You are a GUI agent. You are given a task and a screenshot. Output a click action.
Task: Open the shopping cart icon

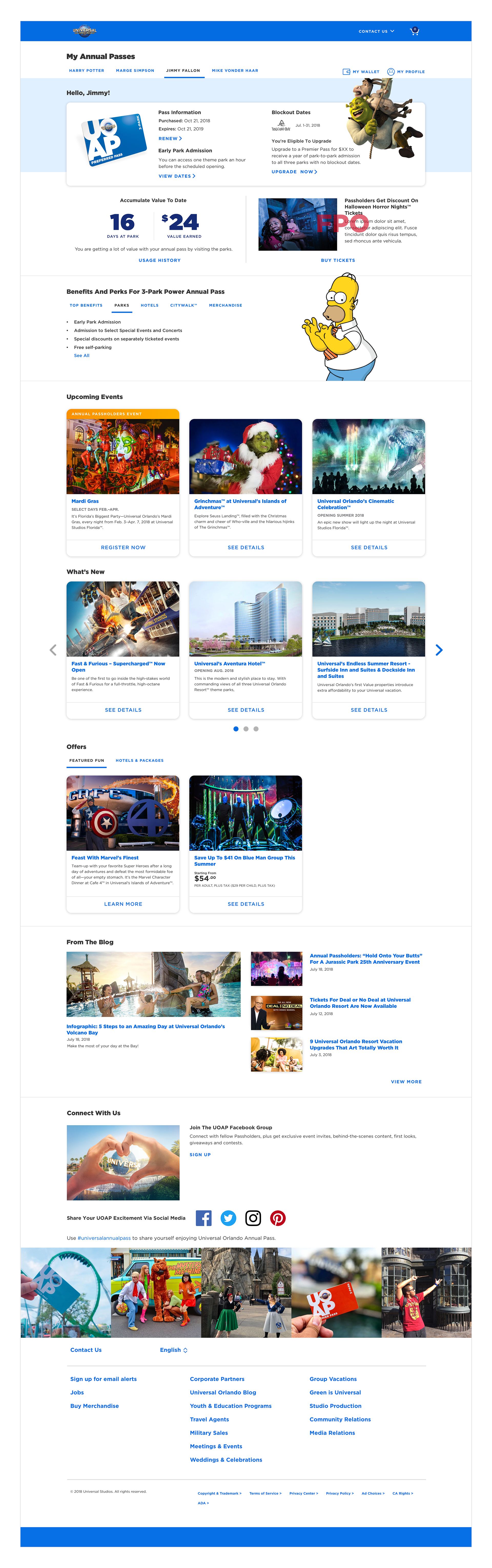[415, 31]
